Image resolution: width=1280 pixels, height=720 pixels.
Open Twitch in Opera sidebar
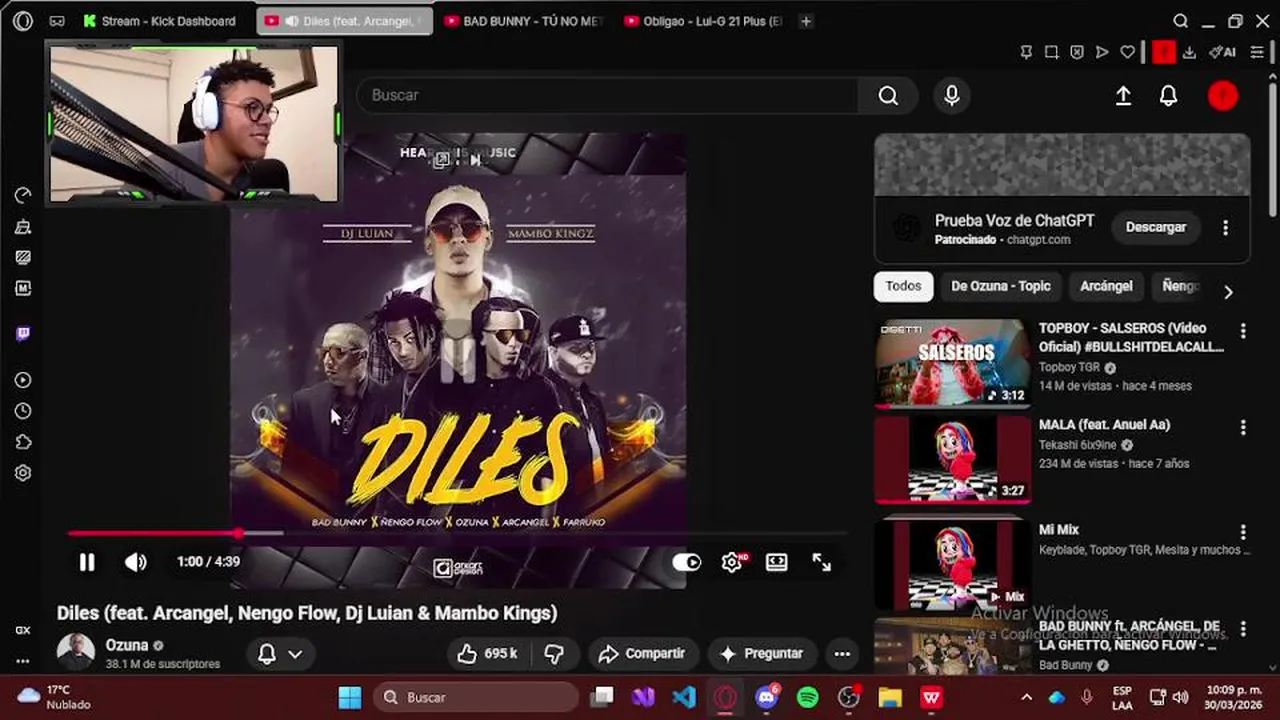tap(23, 334)
